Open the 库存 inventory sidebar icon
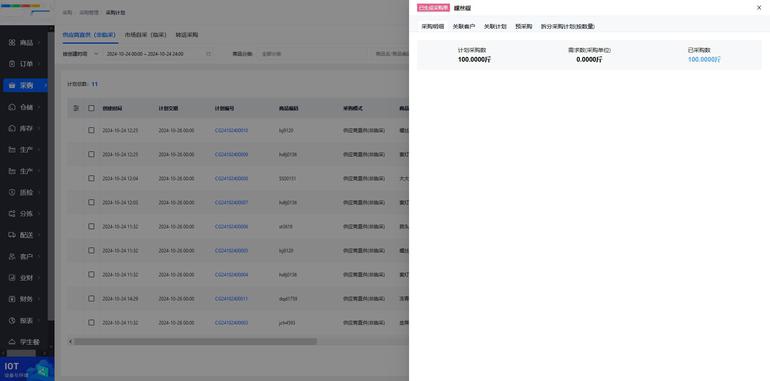 [x=12, y=128]
